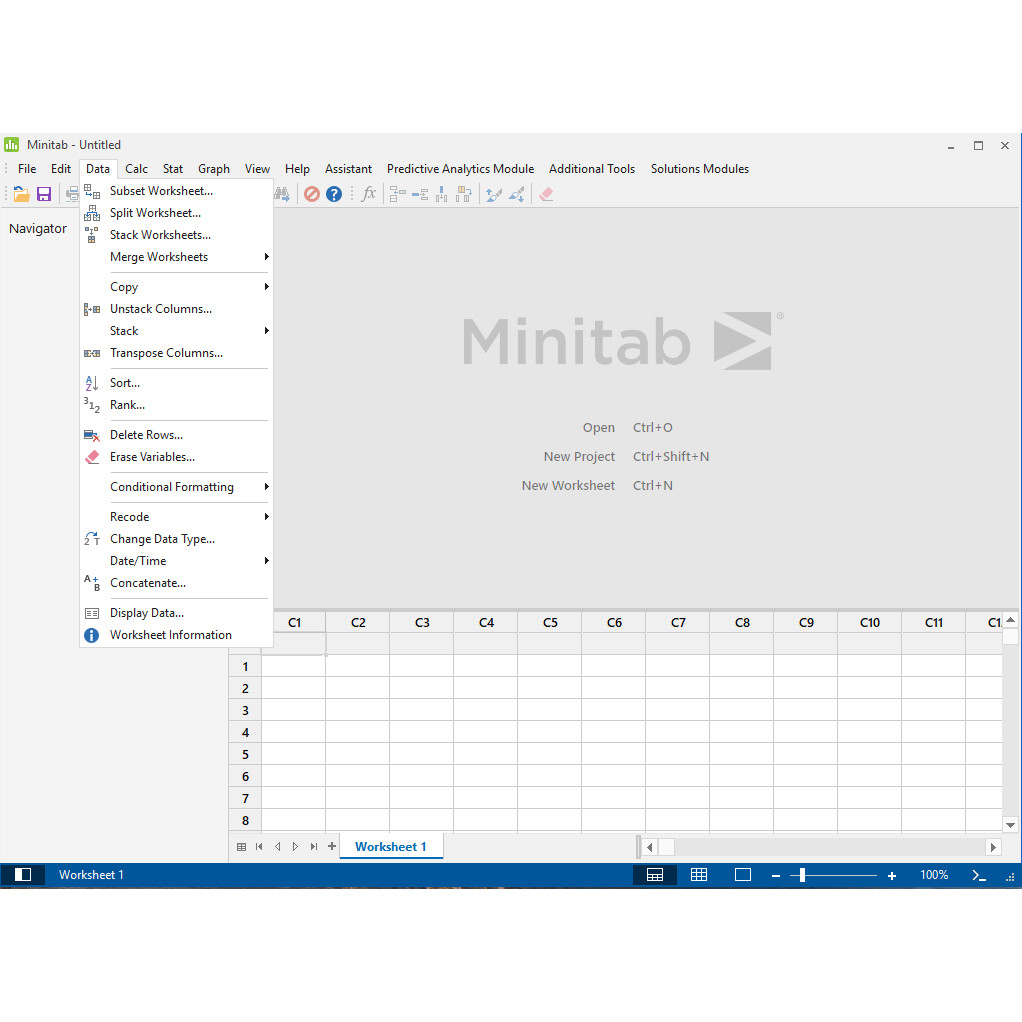1022x1022 pixels.
Task: Toggle the output-only pane view
Action: (x=743, y=874)
